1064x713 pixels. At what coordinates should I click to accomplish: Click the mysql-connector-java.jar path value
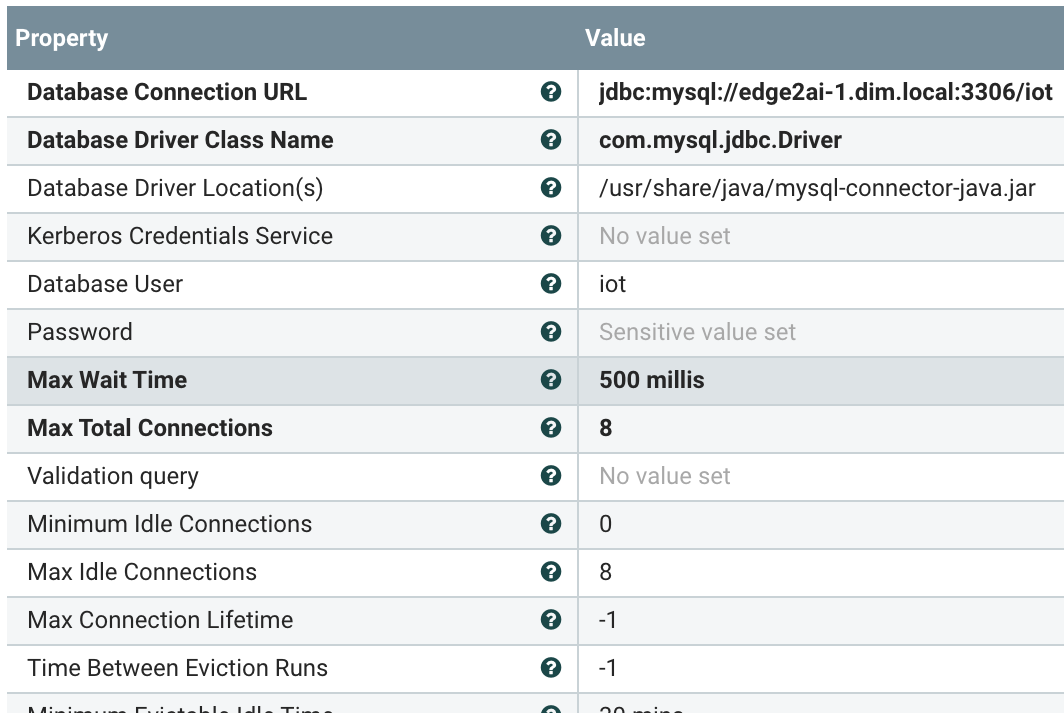pyautogui.click(x=816, y=188)
